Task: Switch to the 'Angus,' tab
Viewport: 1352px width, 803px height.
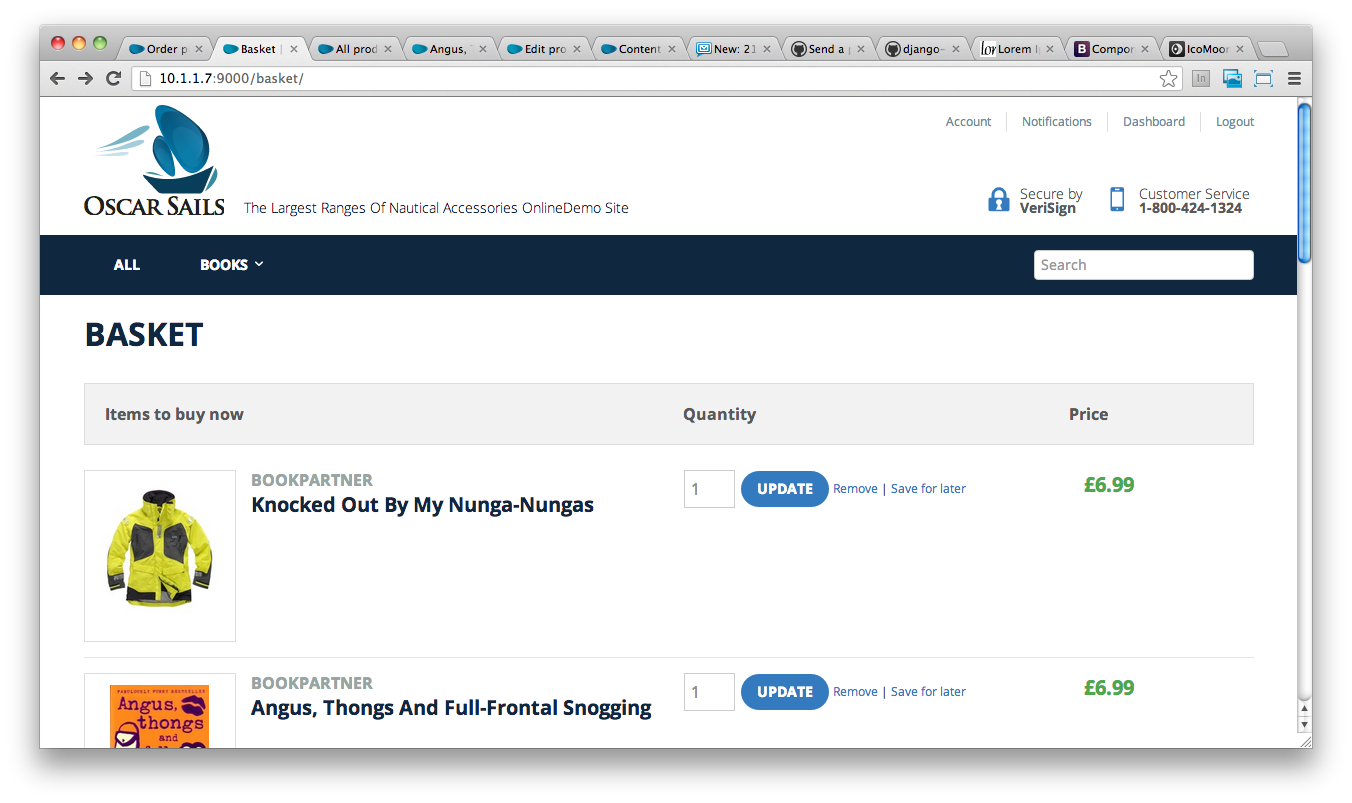Action: pos(447,49)
